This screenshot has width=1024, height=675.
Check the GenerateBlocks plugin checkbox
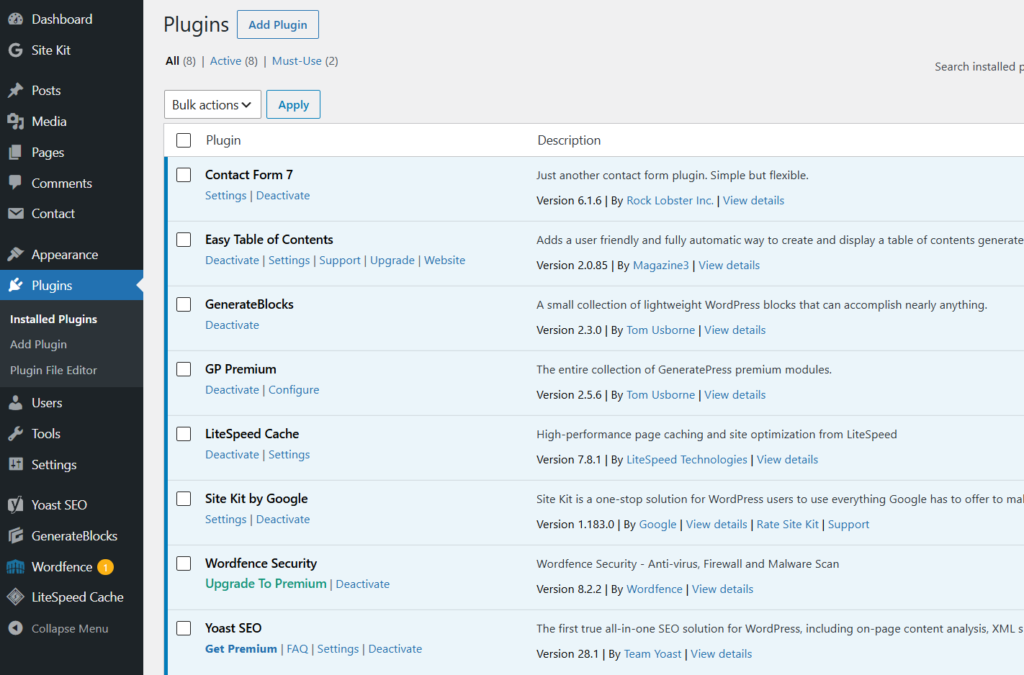[x=184, y=304]
